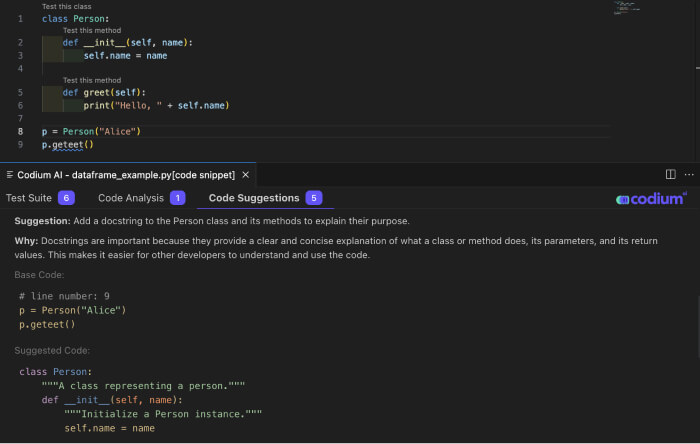700x444 pixels.
Task: Click the split editor icon
Action: [x=670, y=174]
